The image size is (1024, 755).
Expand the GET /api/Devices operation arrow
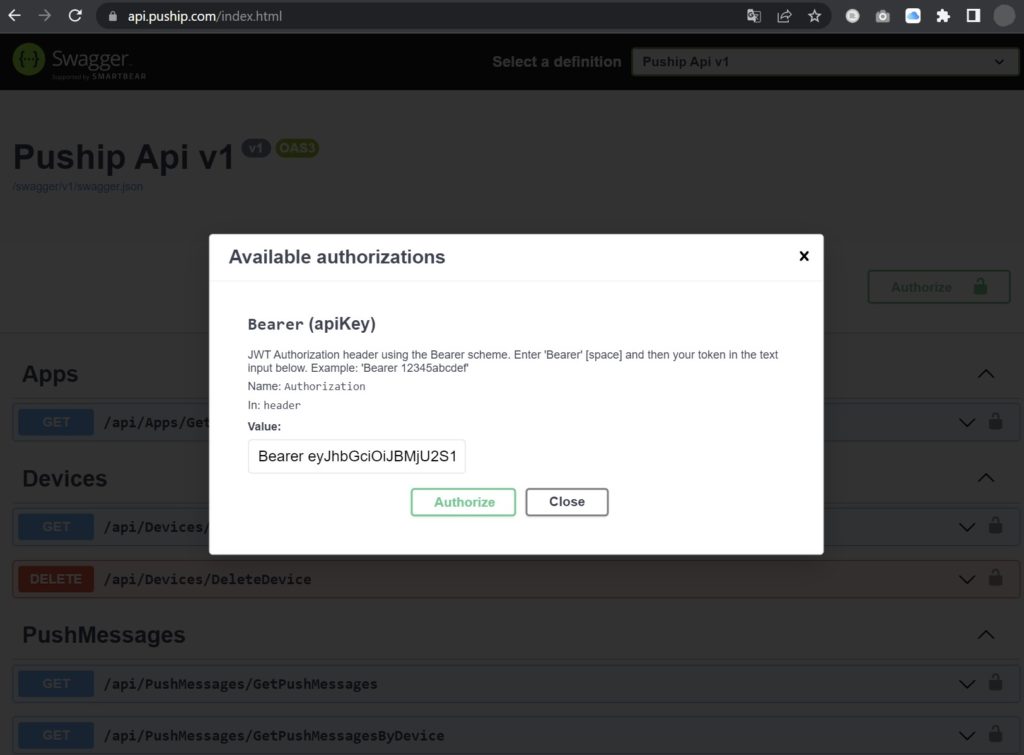tap(967, 527)
